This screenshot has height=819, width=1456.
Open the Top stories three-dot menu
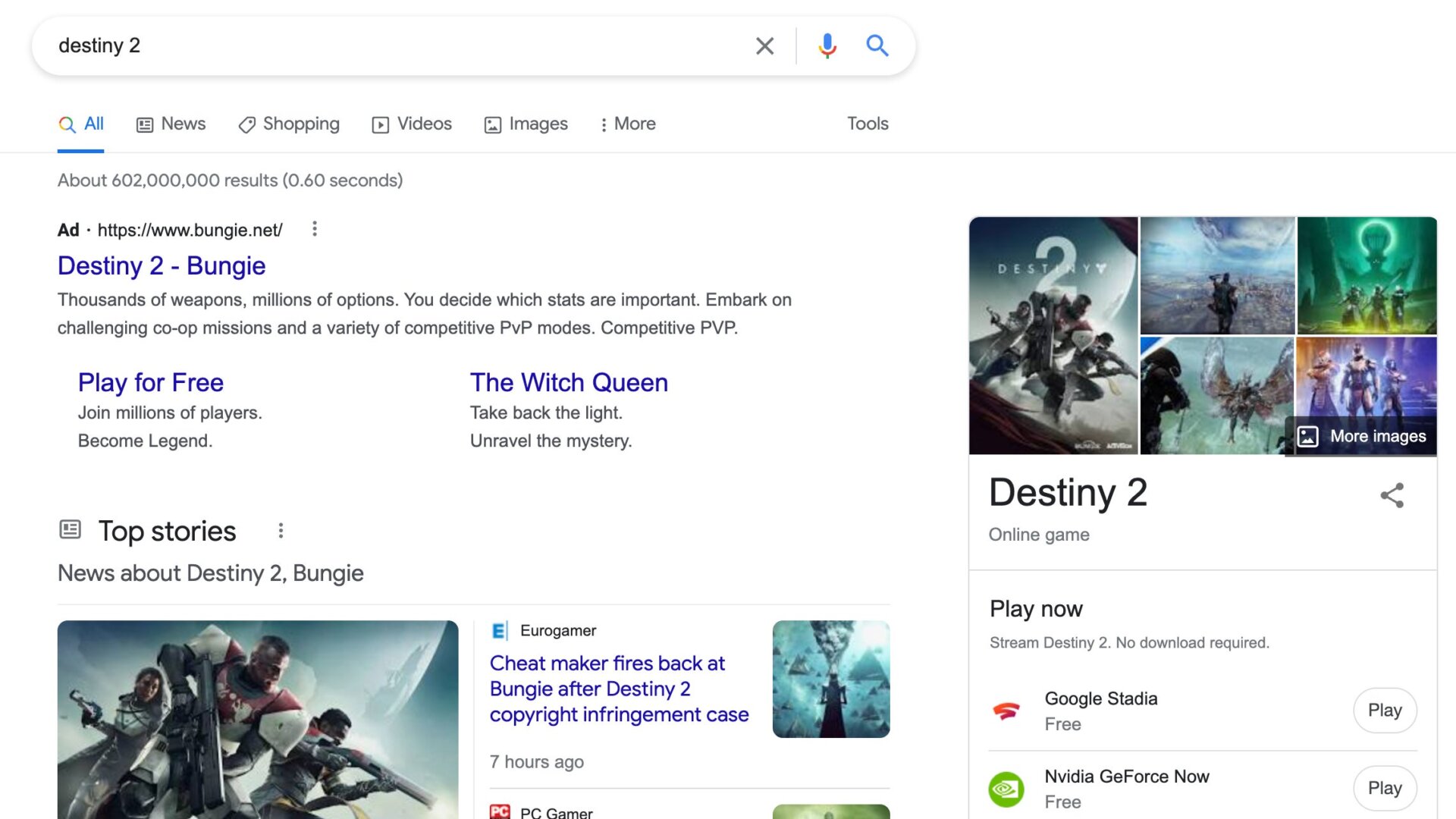point(281,530)
